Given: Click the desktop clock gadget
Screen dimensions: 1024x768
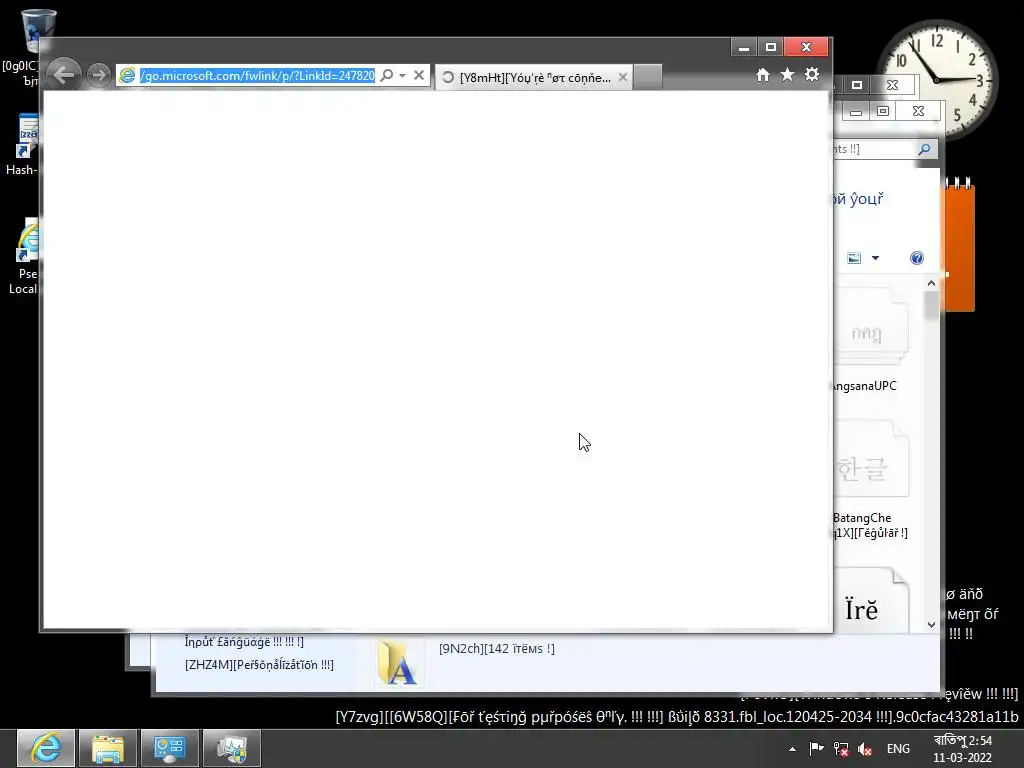Looking at the screenshot, I should (x=940, y=78).
